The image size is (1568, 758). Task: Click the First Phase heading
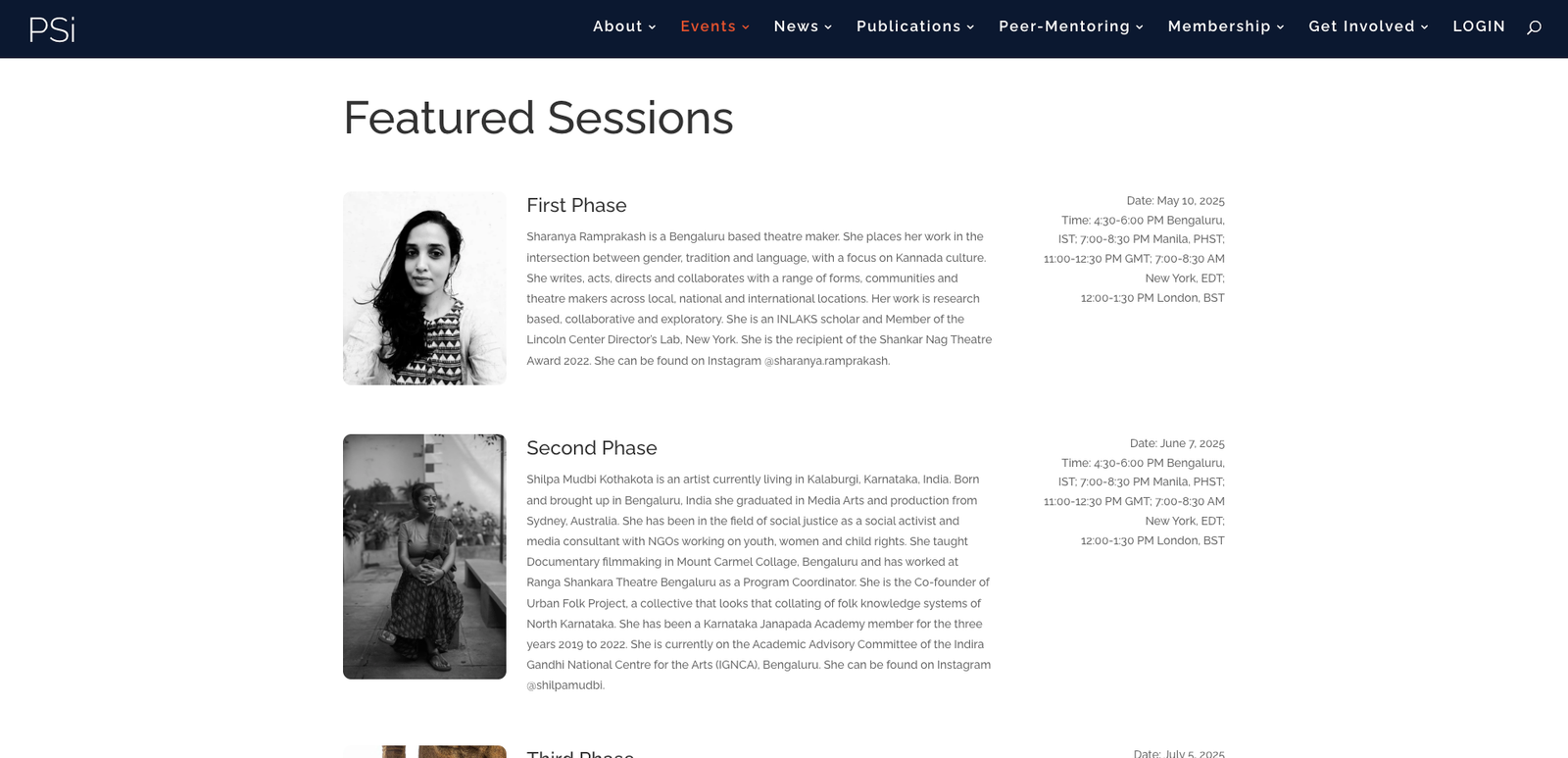pos(576,205)
